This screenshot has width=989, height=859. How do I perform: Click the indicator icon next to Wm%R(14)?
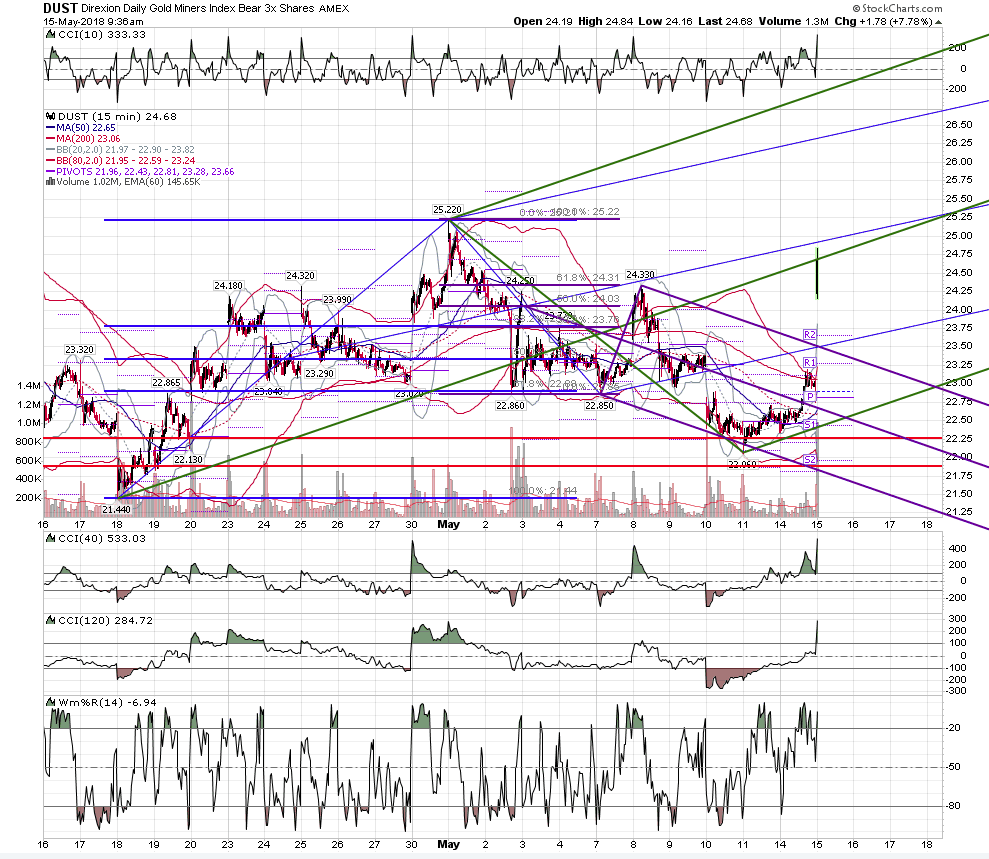tap(50, 703)
